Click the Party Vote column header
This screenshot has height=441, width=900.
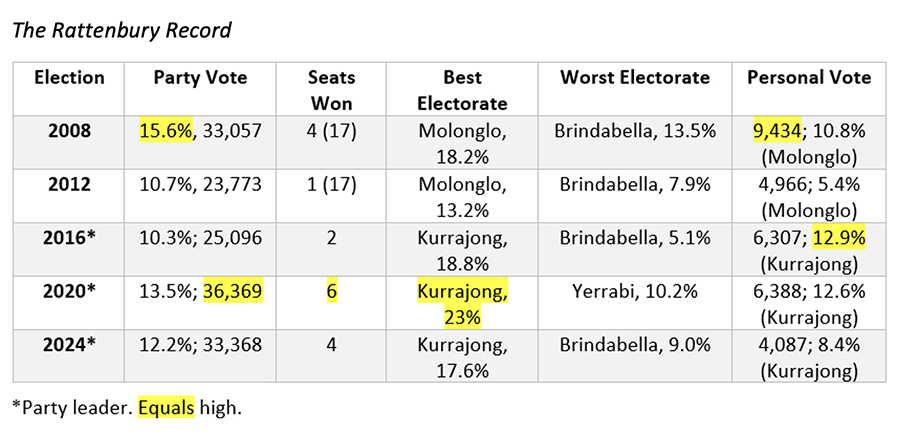(x=200, y=78)
